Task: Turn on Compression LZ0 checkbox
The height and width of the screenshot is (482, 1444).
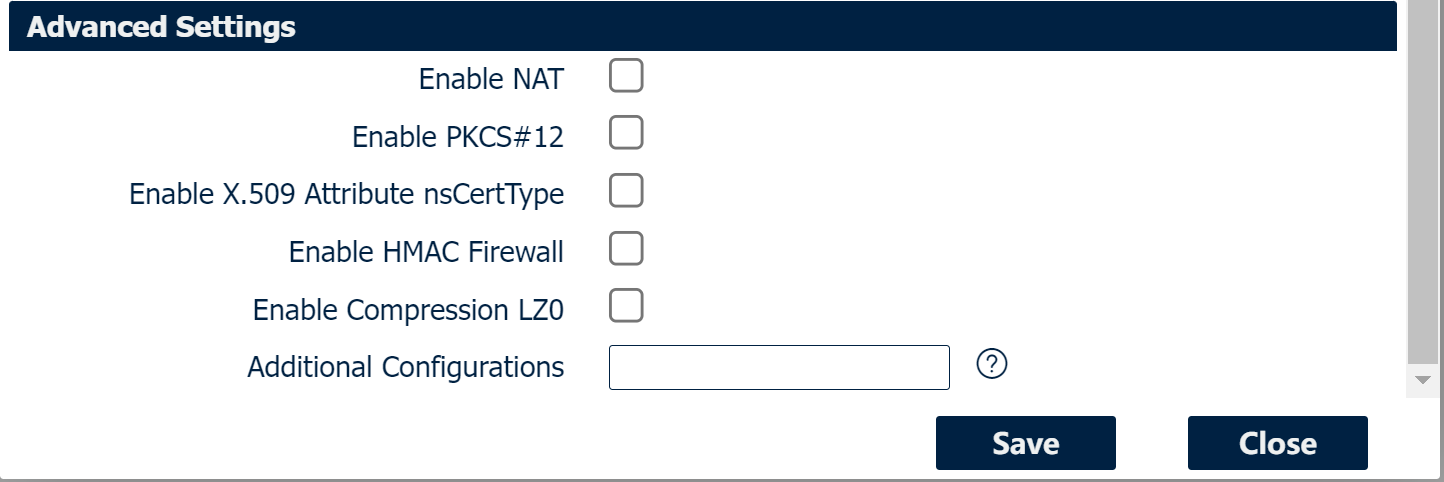Action: pos(626,307)
